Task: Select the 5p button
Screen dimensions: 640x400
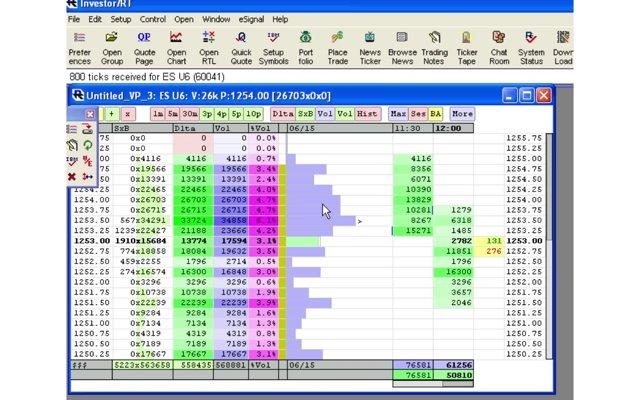Action: pos(236,114)
